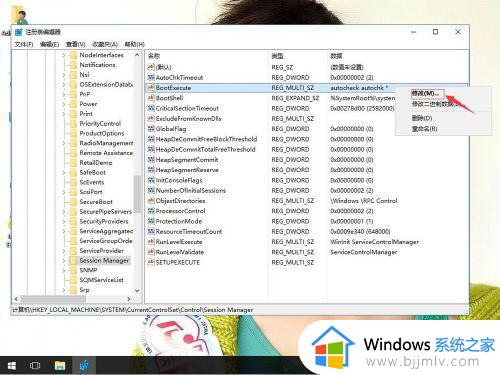Screen dimensions: 500x375
Task: Click the registry path in the status bar
Action: pyautogui.click(x=132, y=310)
